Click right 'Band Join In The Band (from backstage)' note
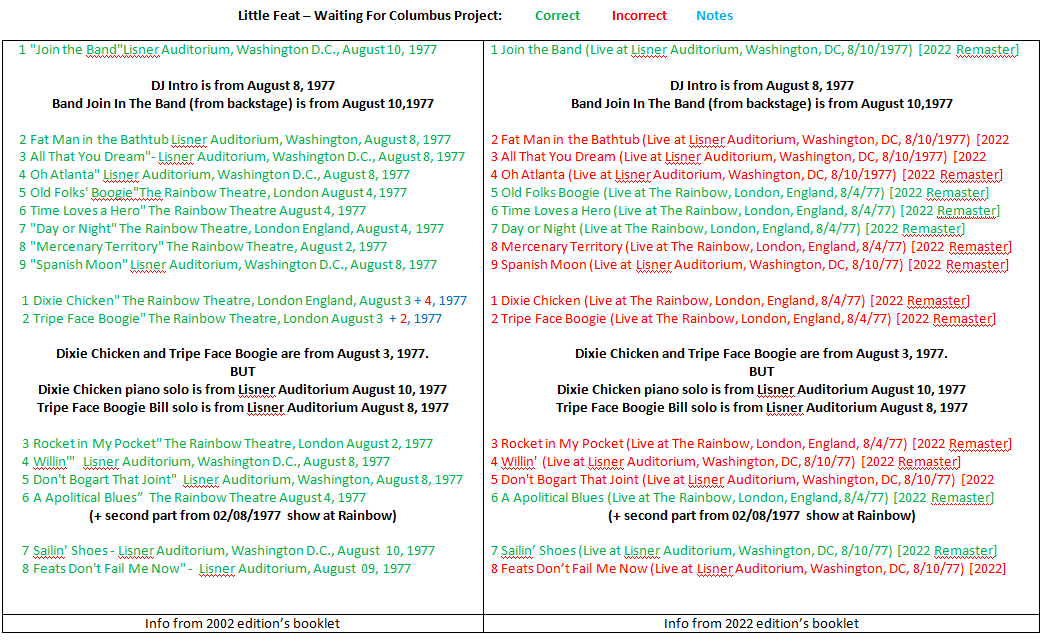 point(762,104)
